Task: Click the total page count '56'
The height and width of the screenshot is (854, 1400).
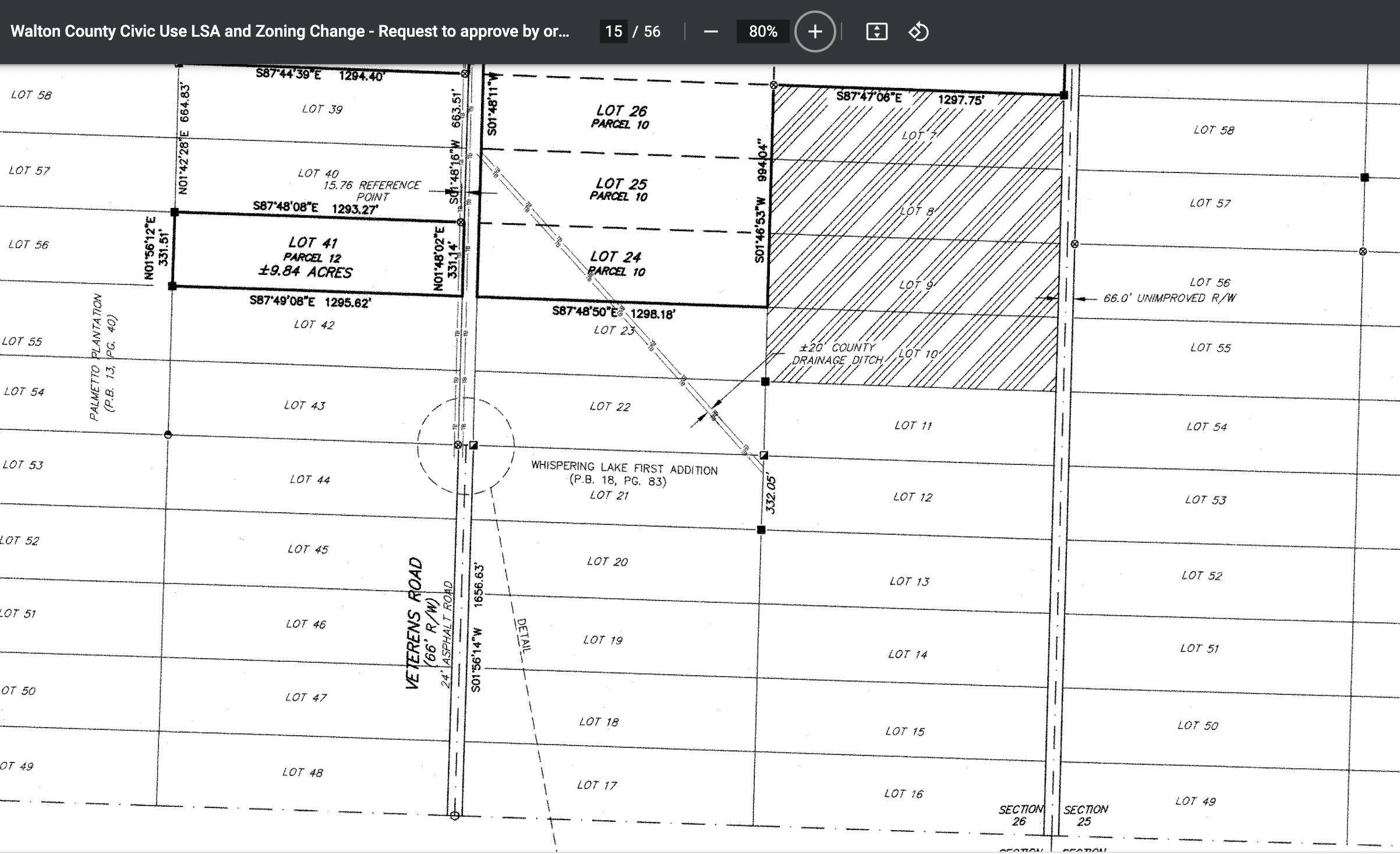Action: 652,31
